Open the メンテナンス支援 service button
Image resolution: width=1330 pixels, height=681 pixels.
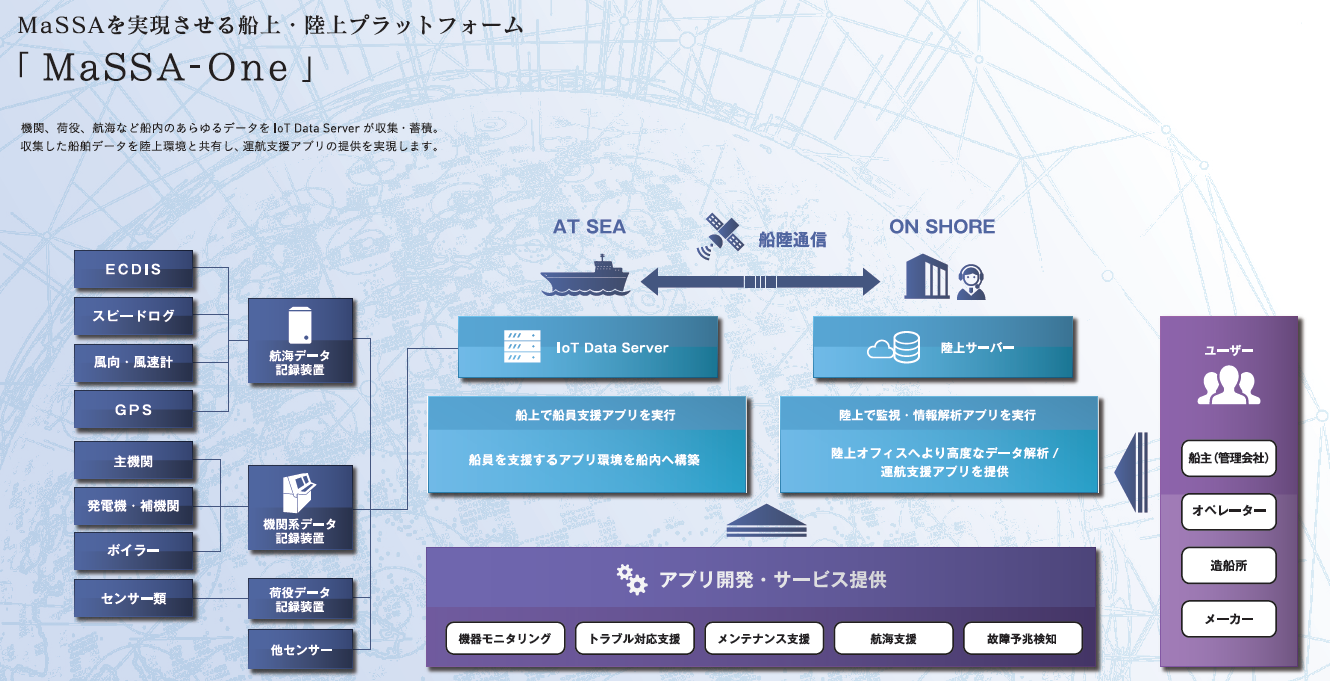coord(764,638)
